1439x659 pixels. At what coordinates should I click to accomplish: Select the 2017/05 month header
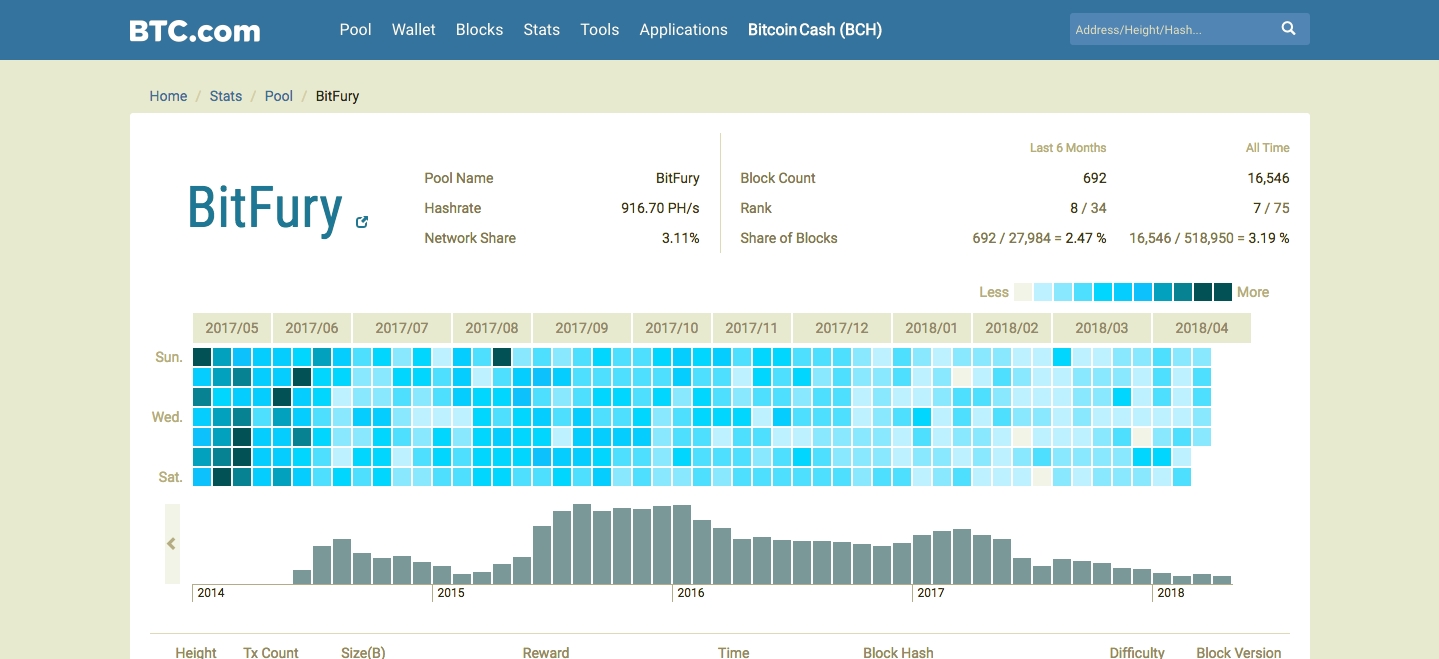(x=232, y=328)
